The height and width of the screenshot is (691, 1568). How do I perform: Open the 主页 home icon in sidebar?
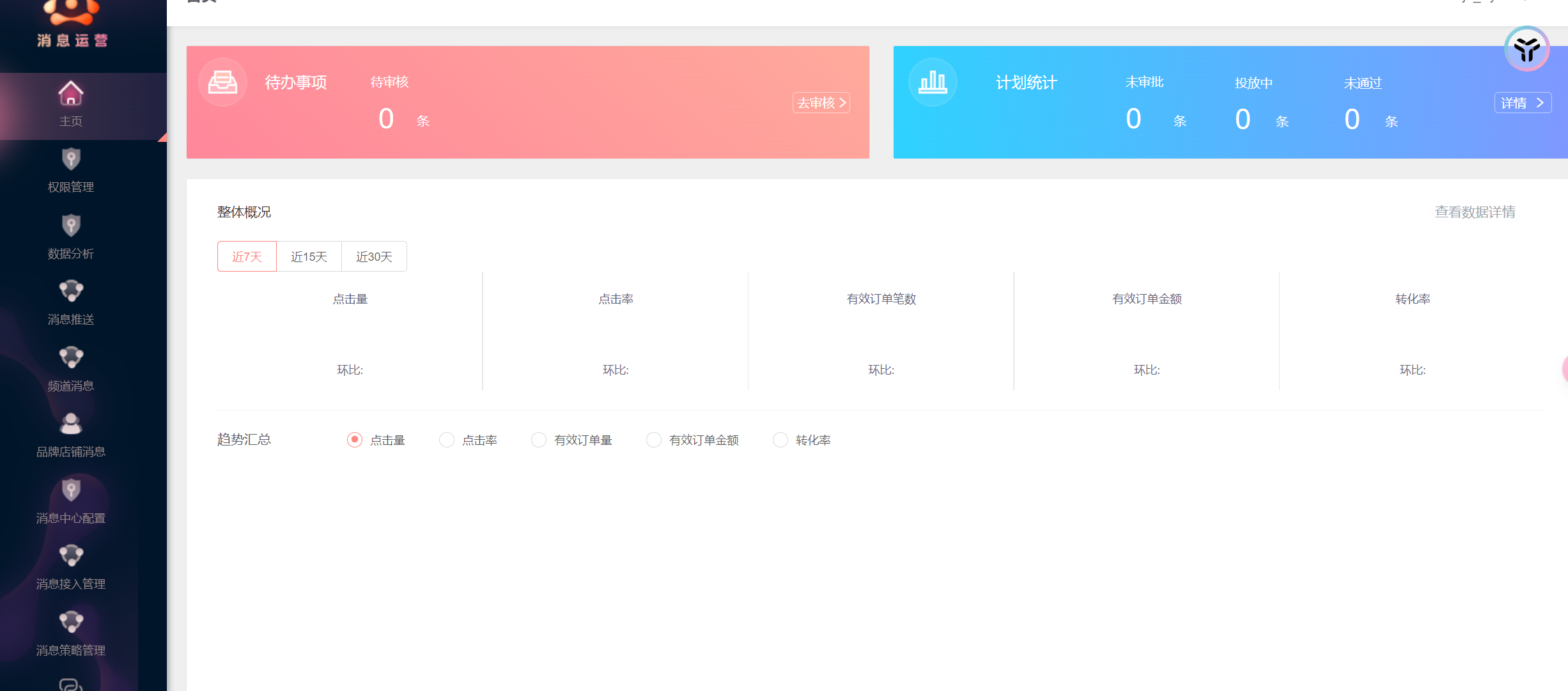point(71,94)
